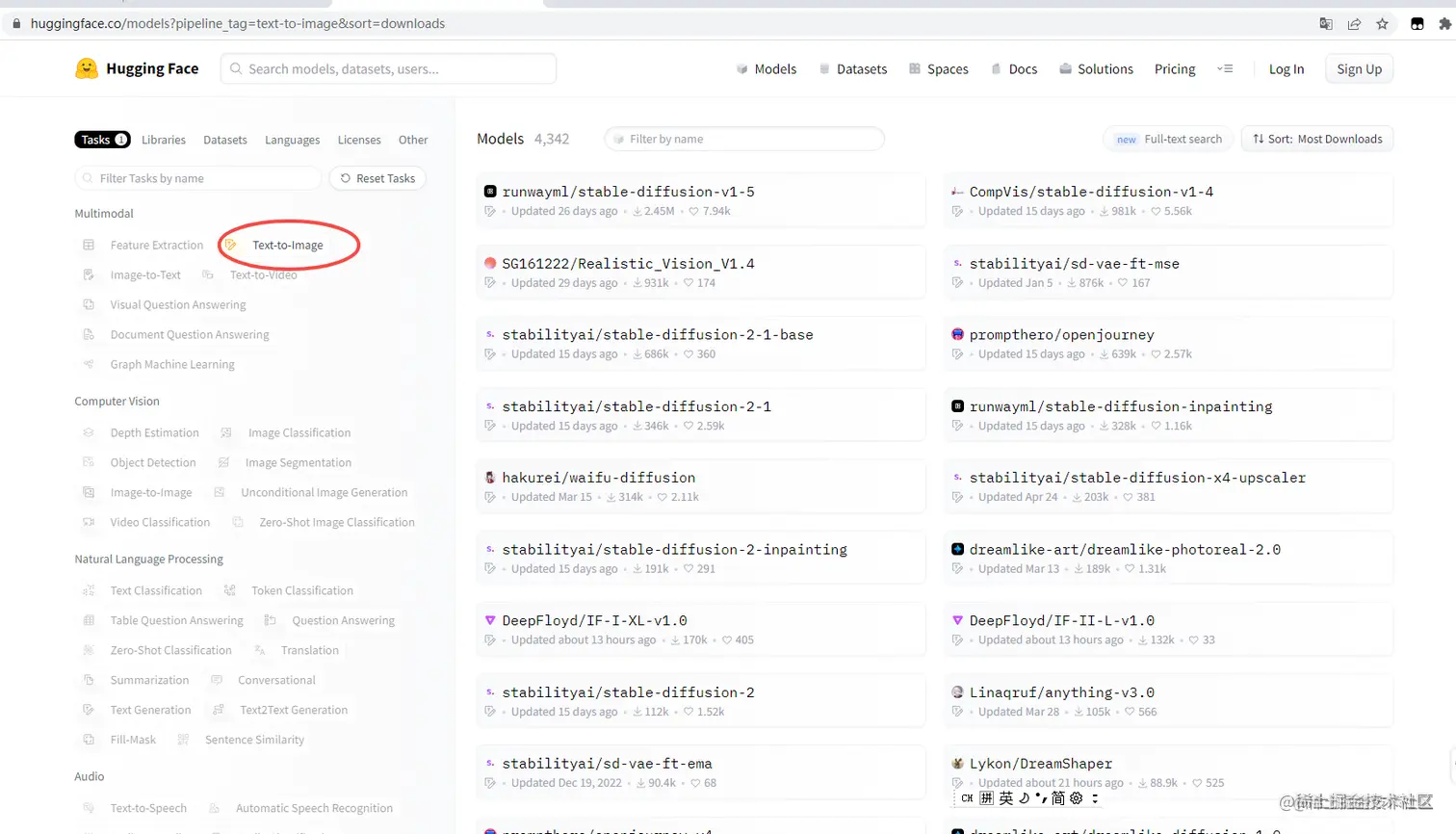Click the SG161222 avatar icon

490,263
